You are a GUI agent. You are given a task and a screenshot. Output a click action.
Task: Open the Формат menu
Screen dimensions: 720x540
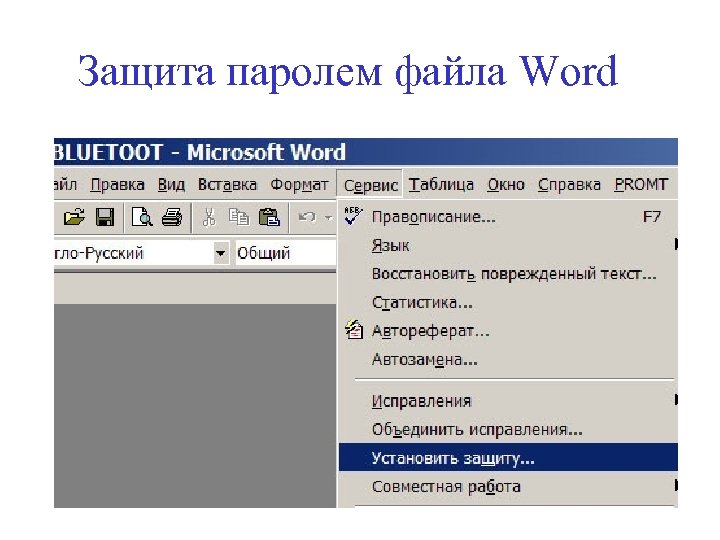(299, 185)
